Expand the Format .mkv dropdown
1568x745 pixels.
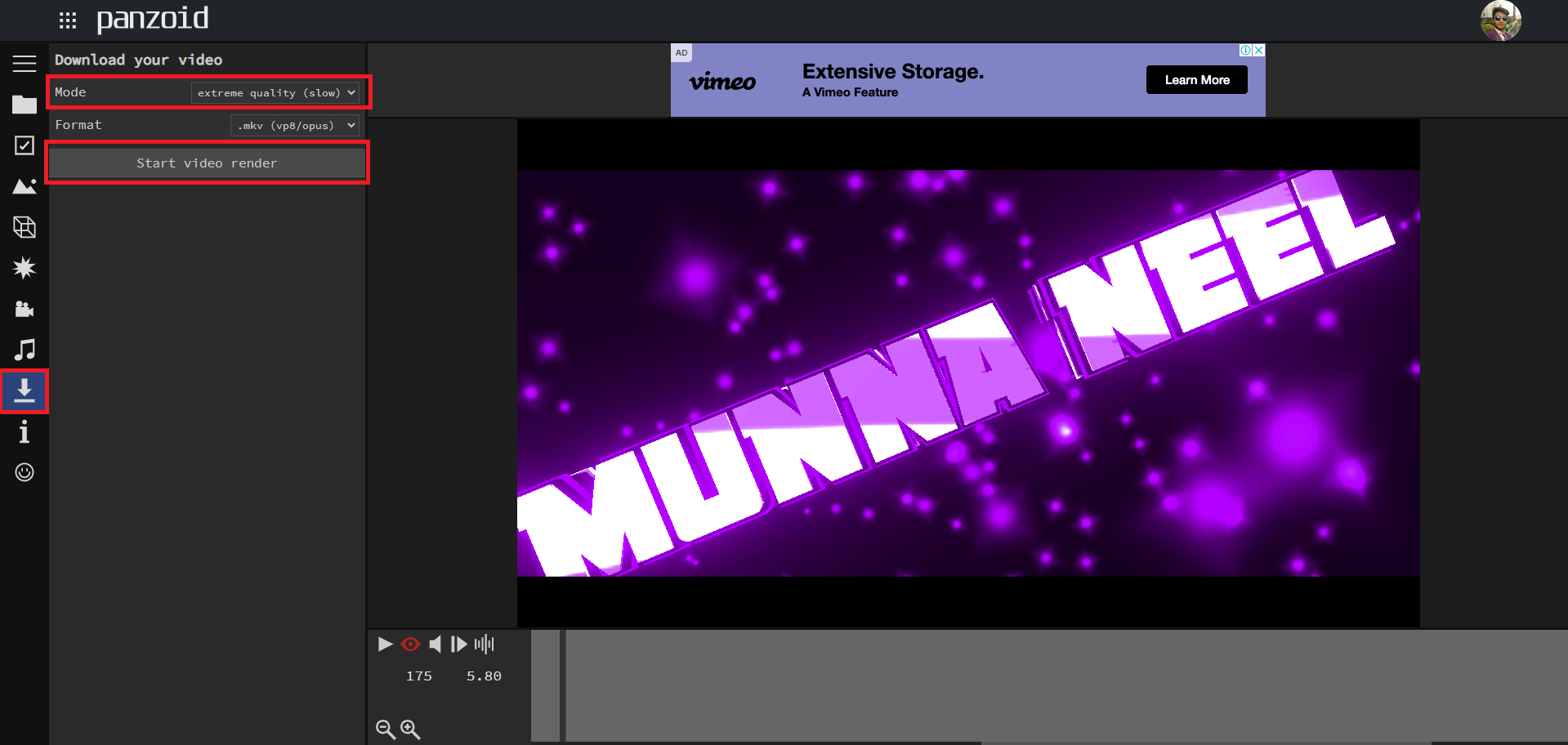[294, 126]
